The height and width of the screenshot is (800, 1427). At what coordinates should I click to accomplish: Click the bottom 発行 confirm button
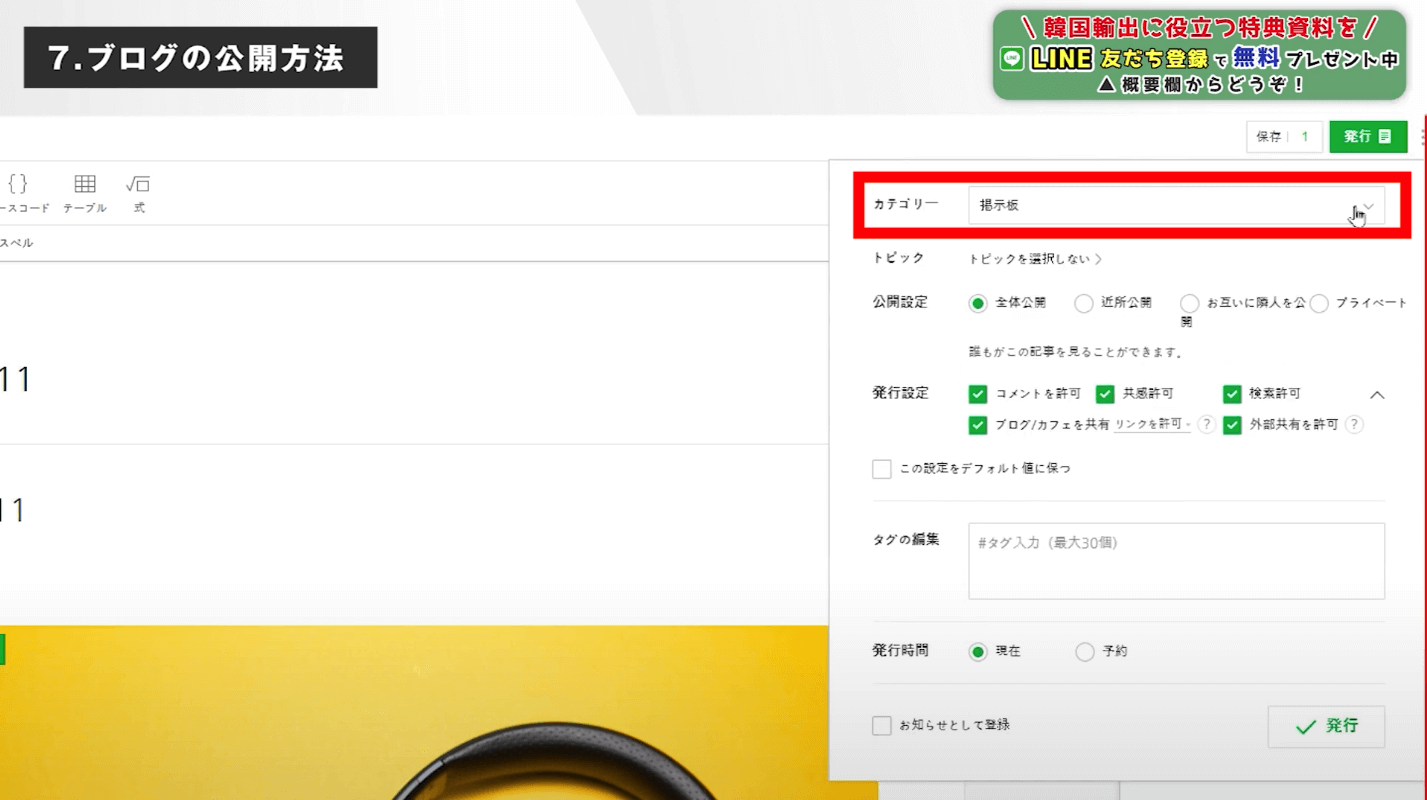tap(1326, 727)
